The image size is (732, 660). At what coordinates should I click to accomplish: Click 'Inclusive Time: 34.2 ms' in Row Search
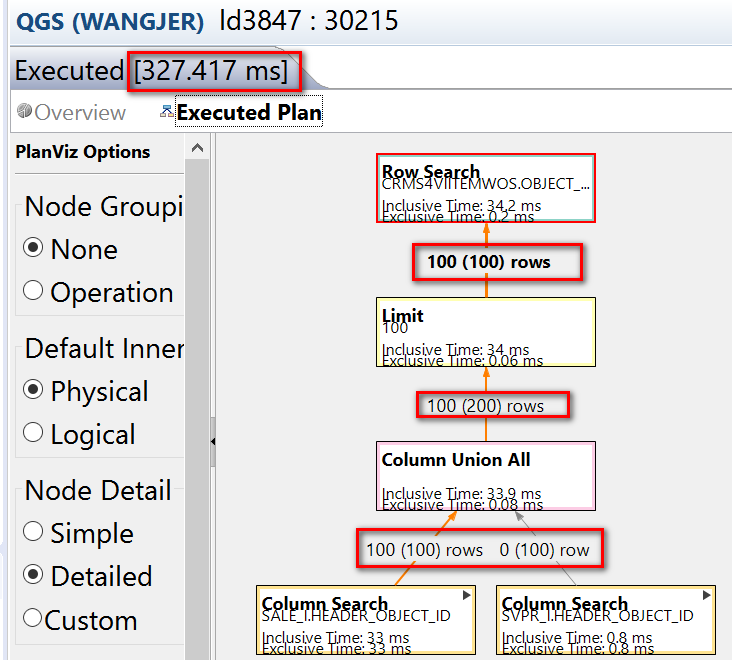click(x=461, y=205)
